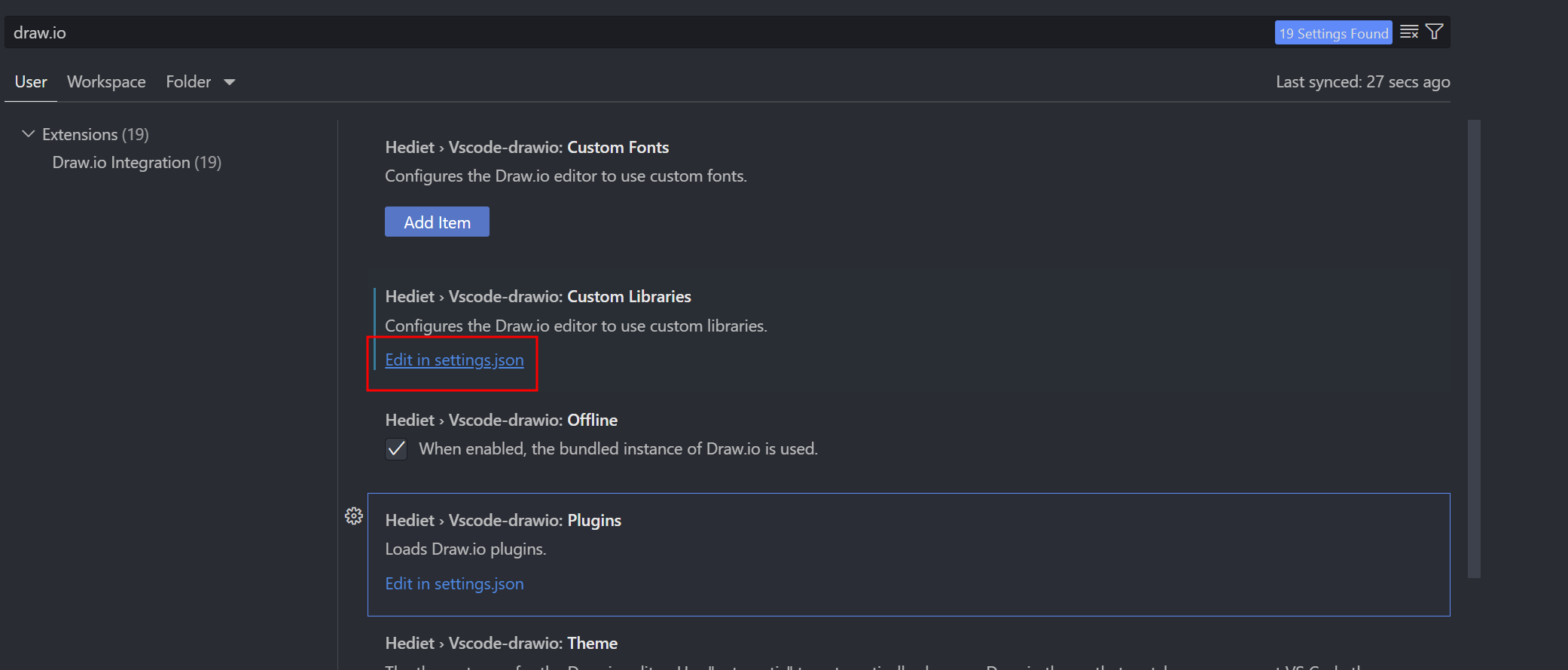Toggle the Offline bundled instance checkbox
Viewport: 1568px width, 670px height.
click(x=396, y=449)
